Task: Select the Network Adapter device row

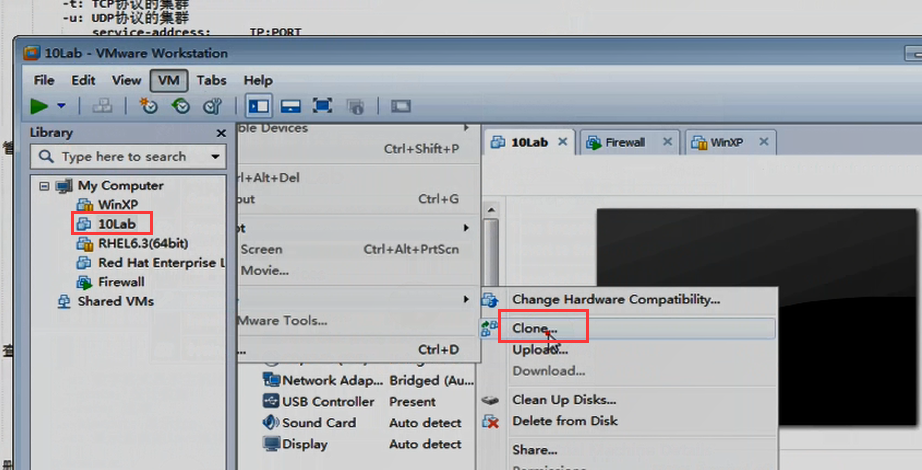Action: pyautogui.click(x=369, y=381)
